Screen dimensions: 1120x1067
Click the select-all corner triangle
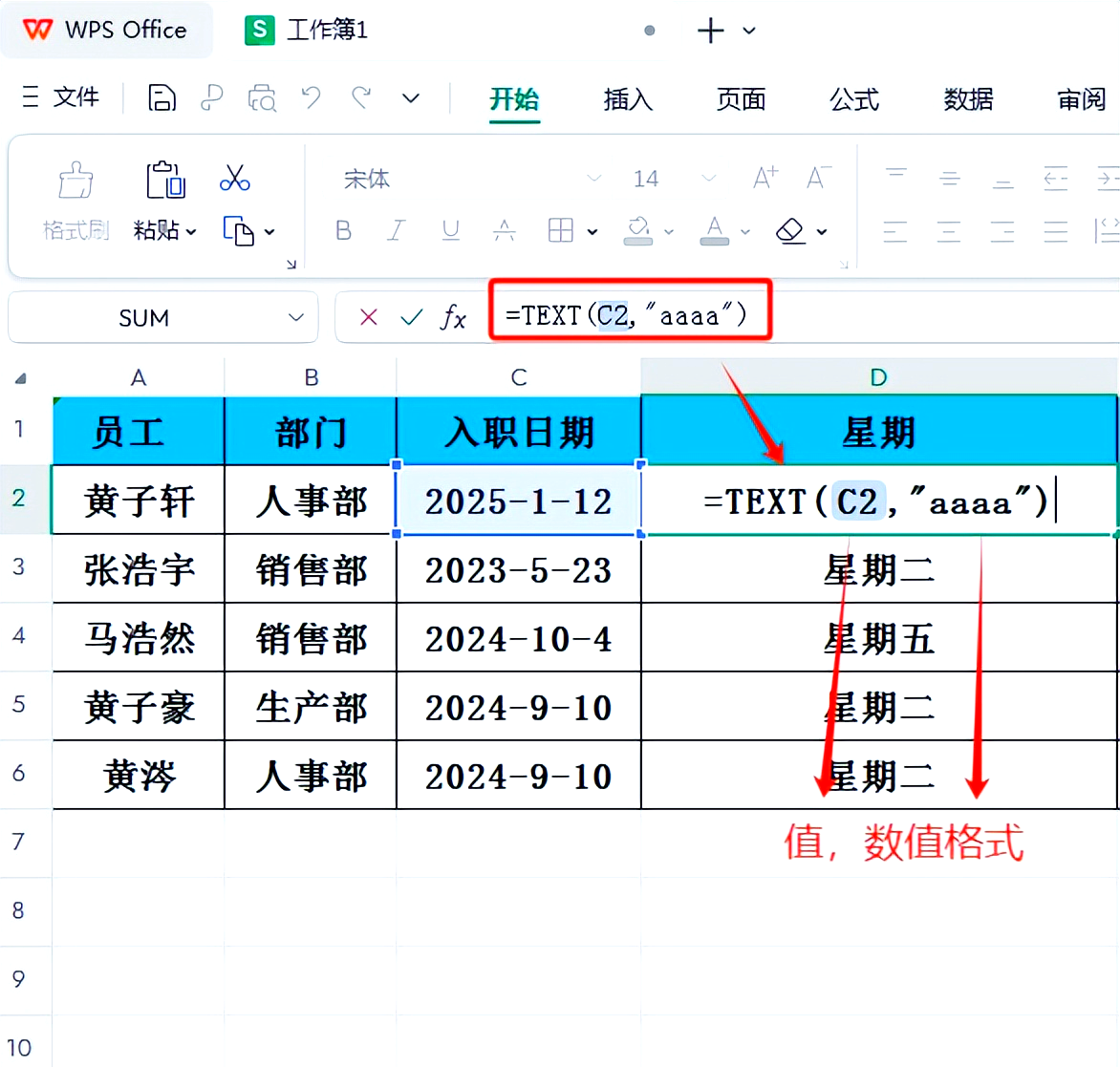[21, 378]
